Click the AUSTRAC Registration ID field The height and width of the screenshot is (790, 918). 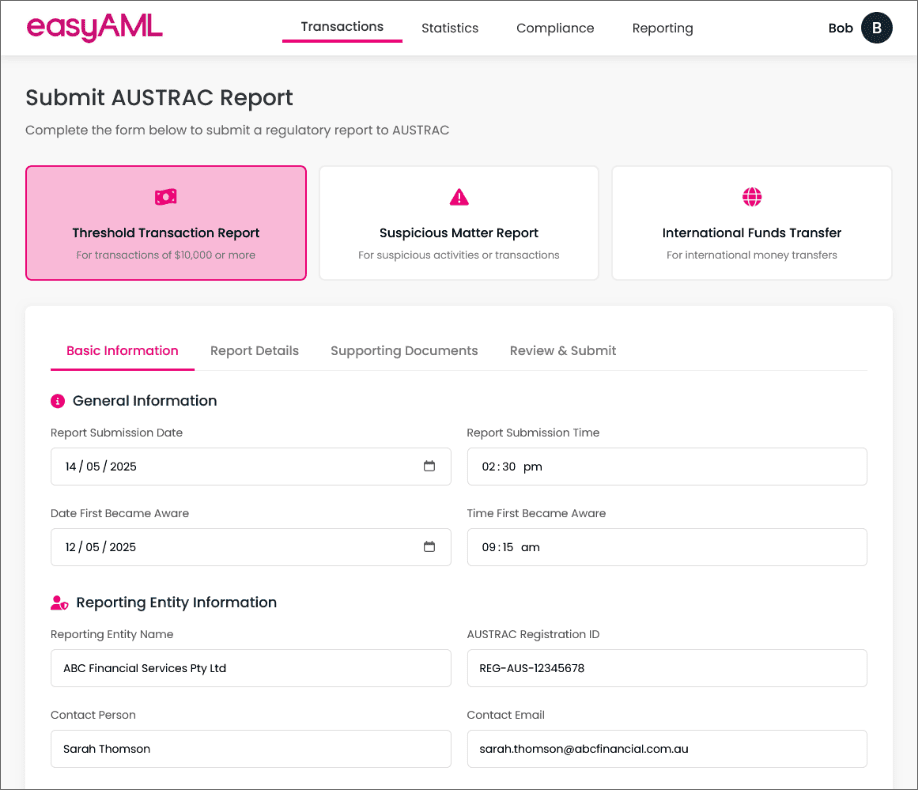point(667,668)
